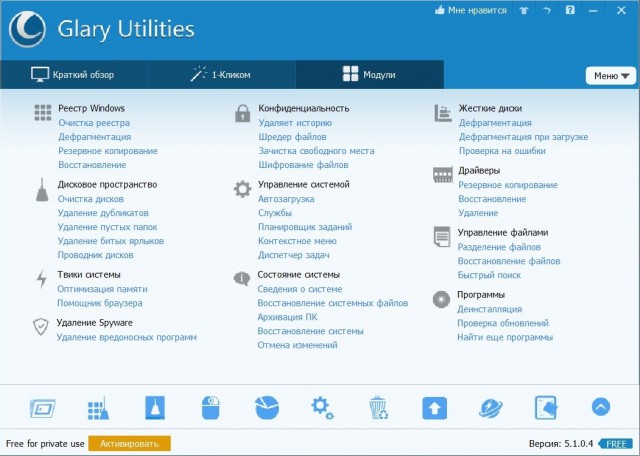
Task: Open Удаление битых ярлыков link
Action: (111, 241)
